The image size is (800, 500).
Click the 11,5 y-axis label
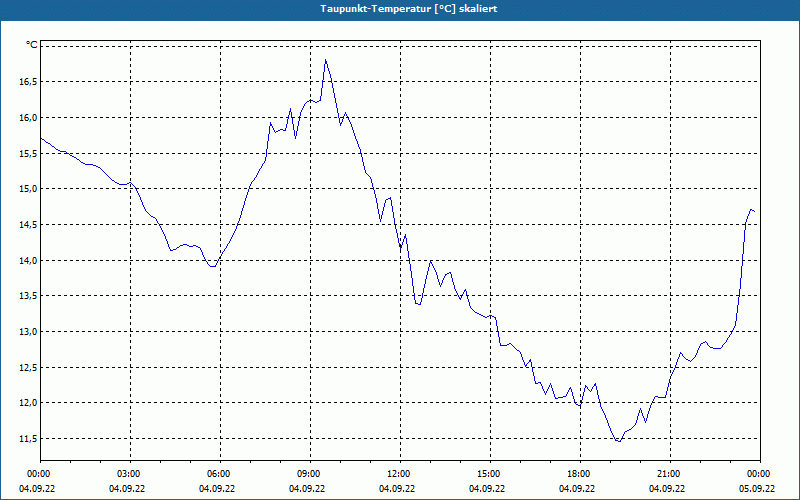(29, 439)
